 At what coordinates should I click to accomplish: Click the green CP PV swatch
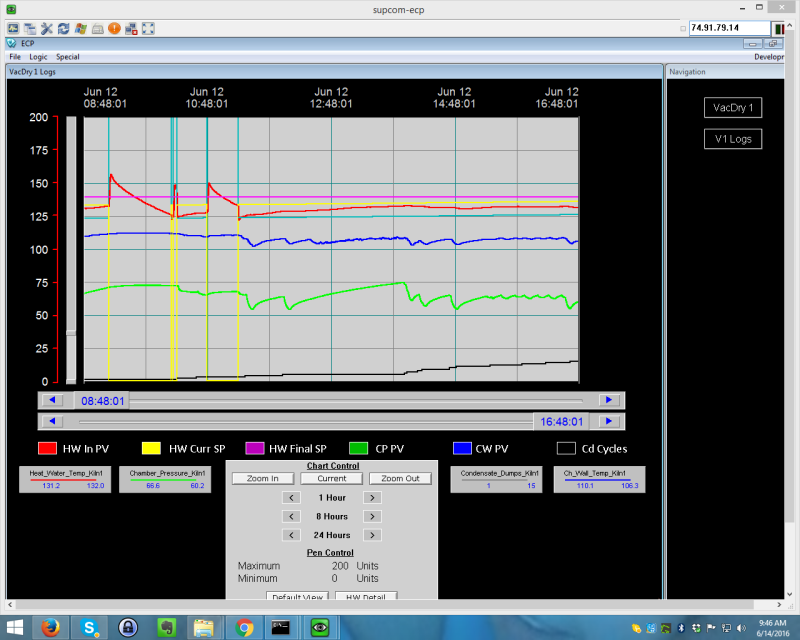tap(358, 449)
